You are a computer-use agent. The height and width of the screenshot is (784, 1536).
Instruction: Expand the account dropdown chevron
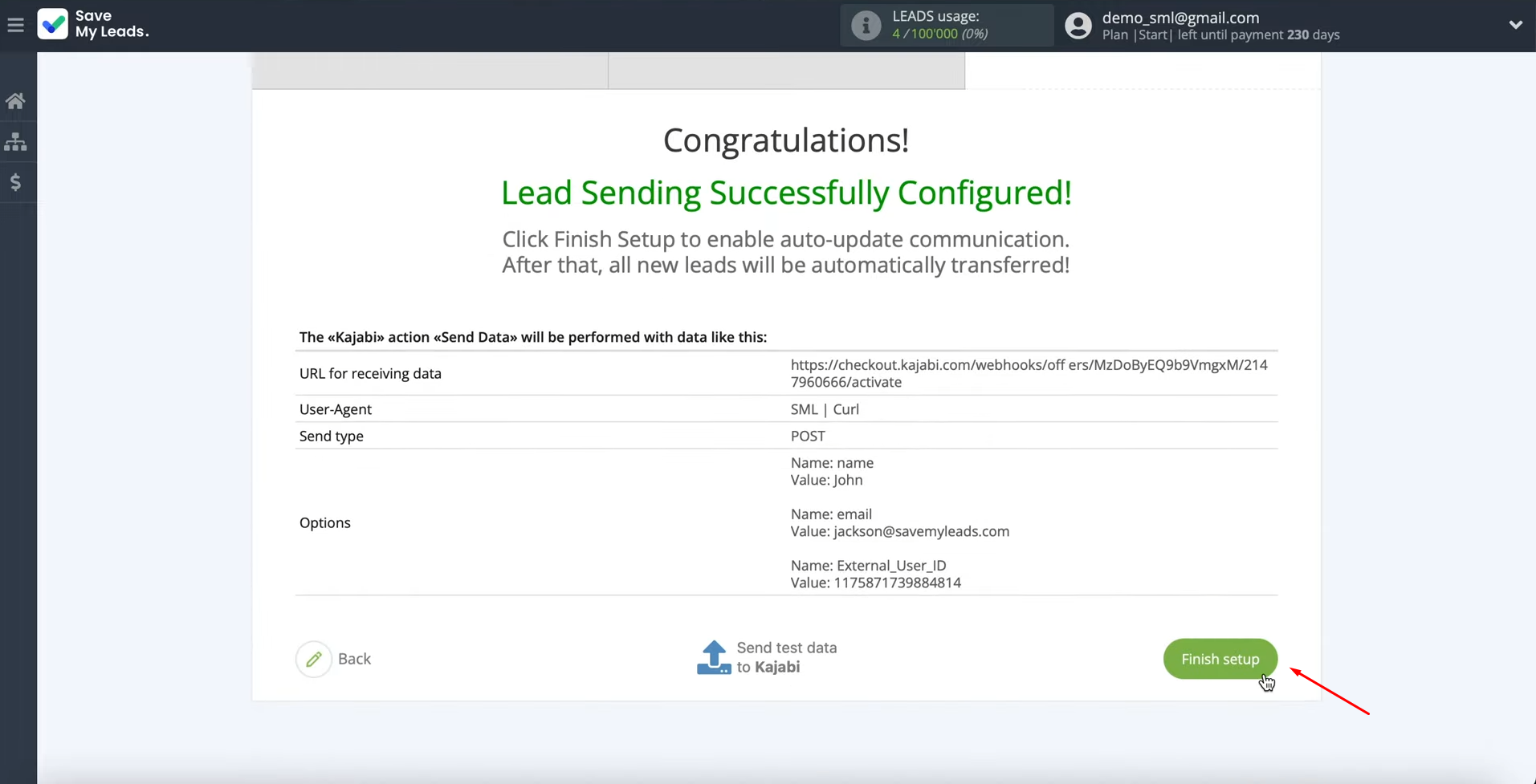click(x=1515, y=25)
